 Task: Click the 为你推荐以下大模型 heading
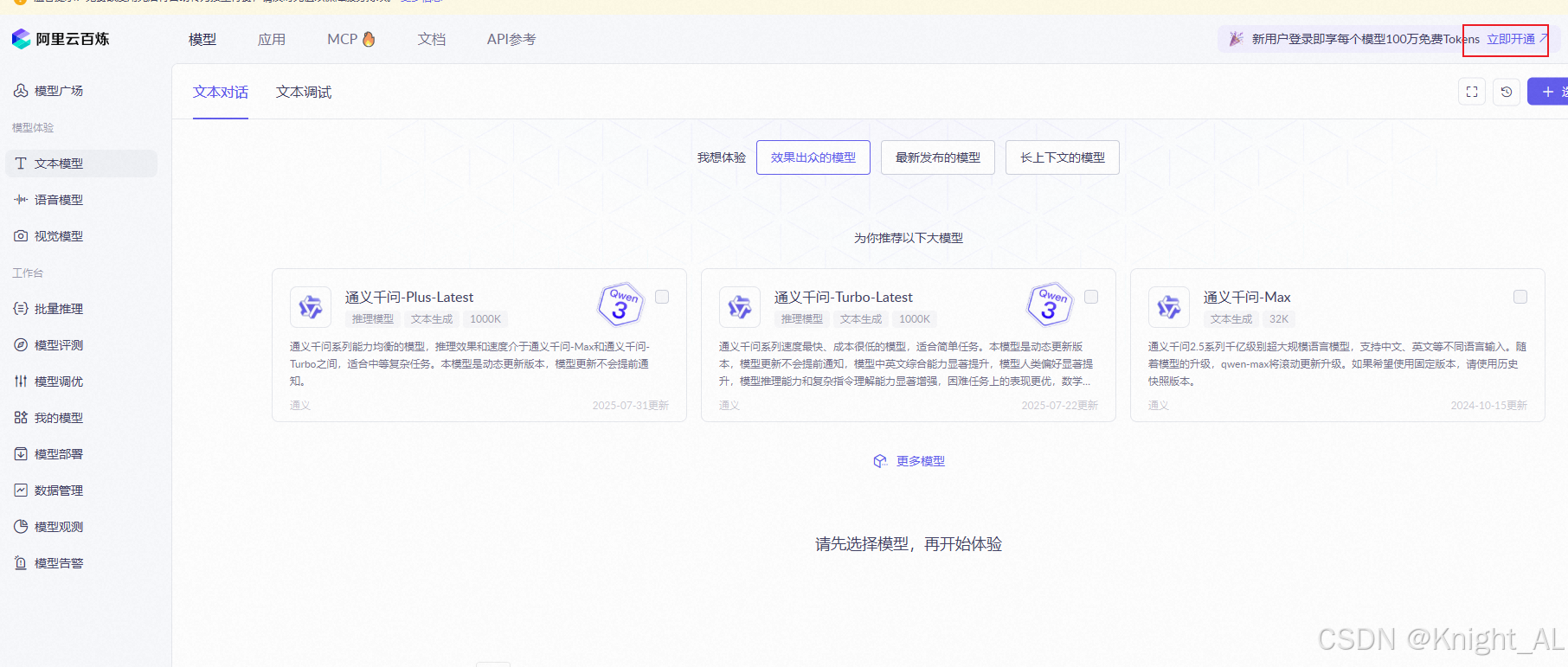pos(909,238)
